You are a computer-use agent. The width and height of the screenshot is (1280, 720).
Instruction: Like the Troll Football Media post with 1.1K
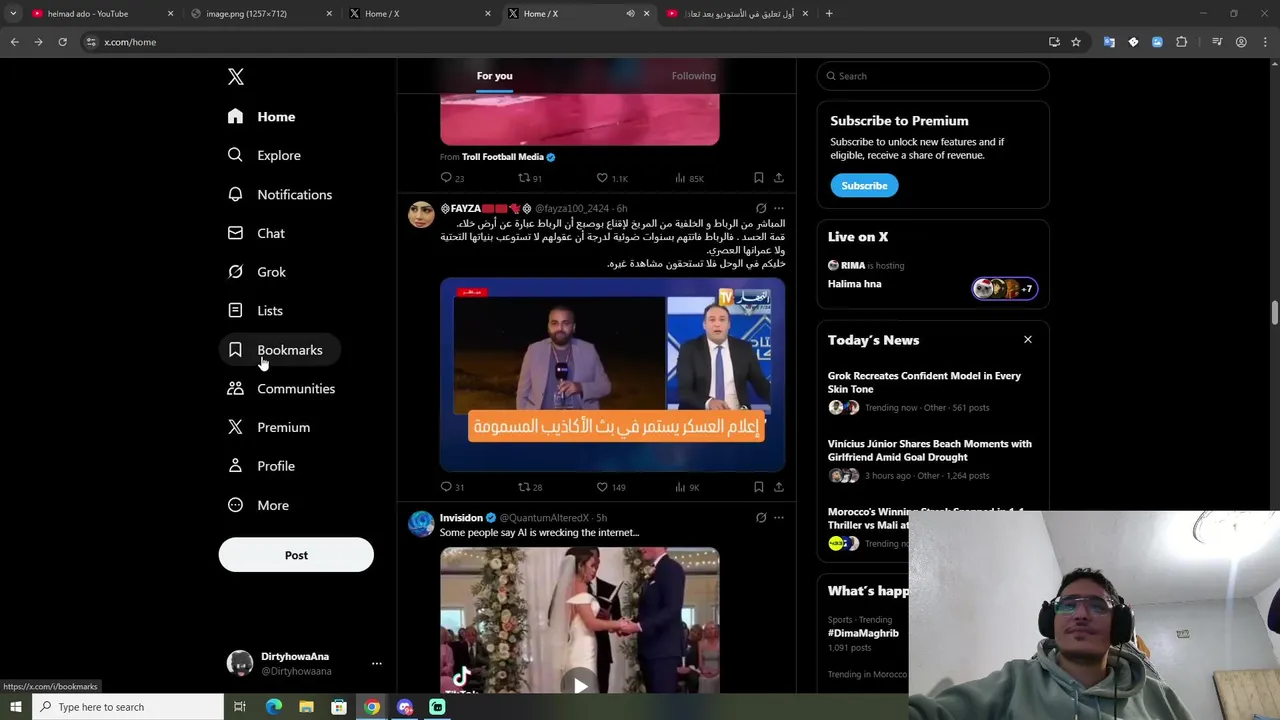click(611, 178)
